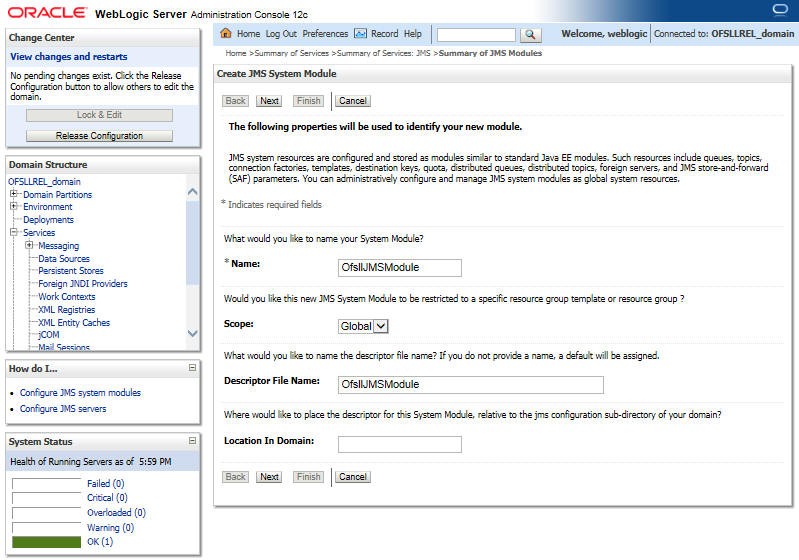Open Data Sources tree item
This screenshot has height=560, width=799.
pyautogui.click(x=64, y=258)
